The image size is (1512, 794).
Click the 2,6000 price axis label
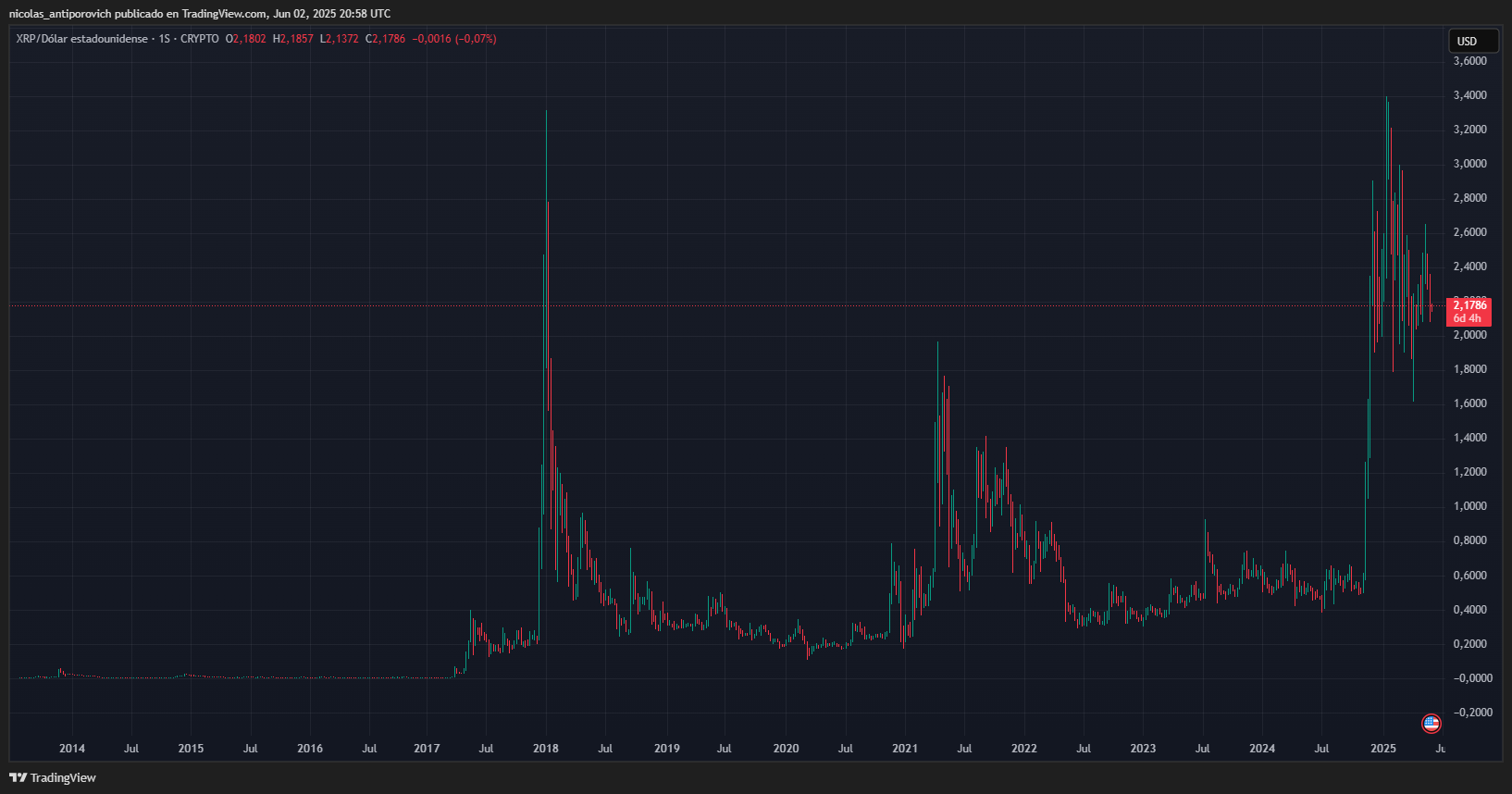[x=1470, y=232]
